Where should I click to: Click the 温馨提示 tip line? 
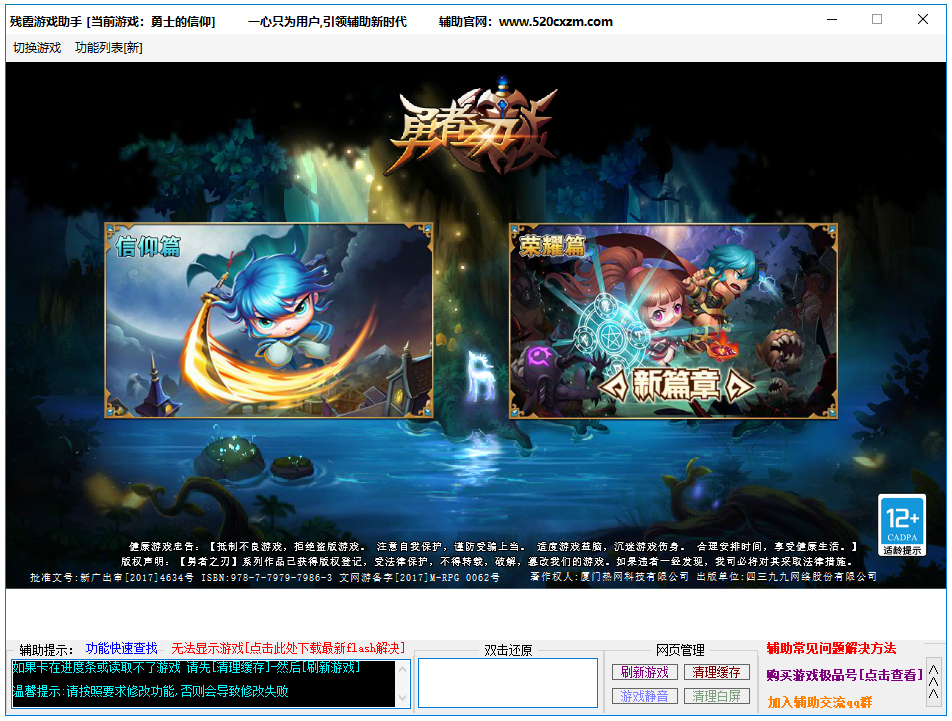point(151,691)
